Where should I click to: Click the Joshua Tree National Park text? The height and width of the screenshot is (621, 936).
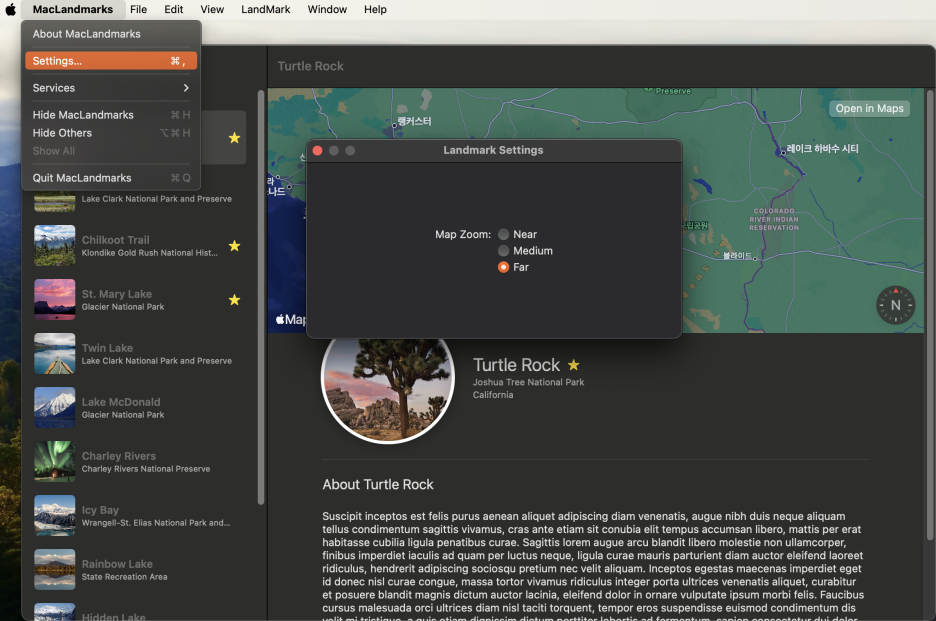click(528, 382)
